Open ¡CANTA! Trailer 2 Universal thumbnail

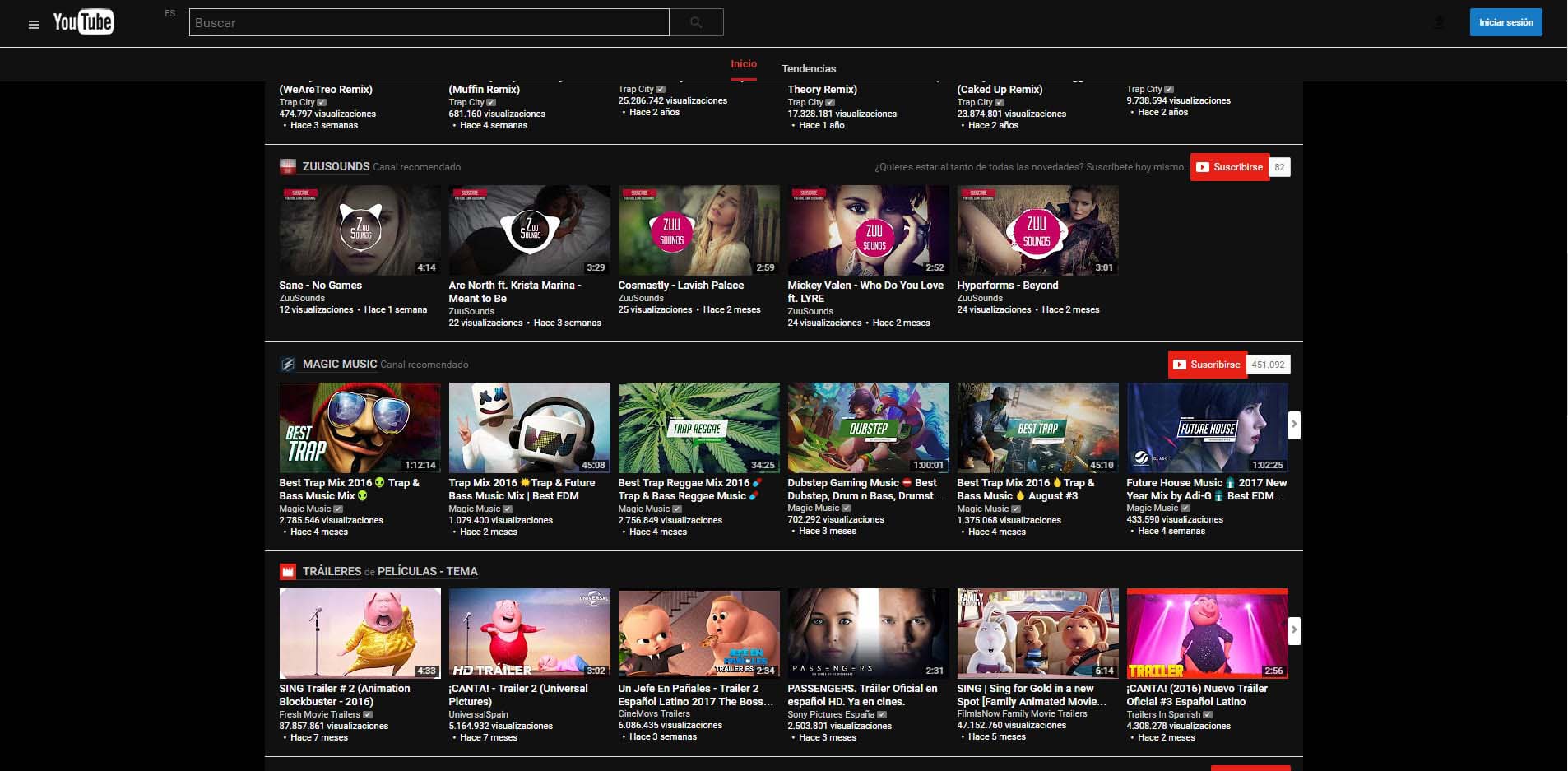[529, 634]
